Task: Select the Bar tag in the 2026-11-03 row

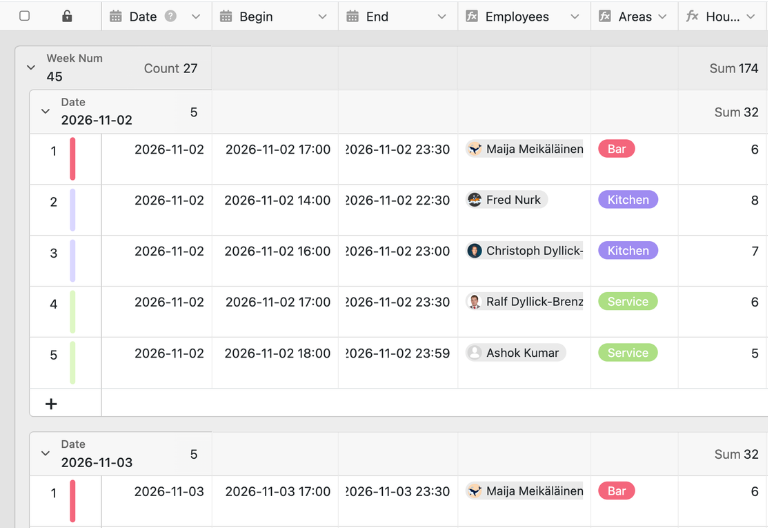Action: tap(616, 491)
